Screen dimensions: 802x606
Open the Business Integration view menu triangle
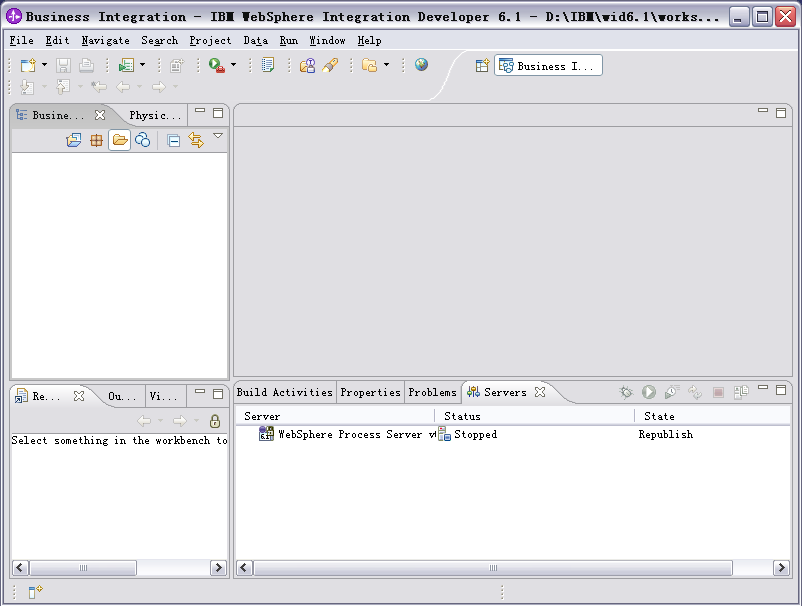pos(218,136)
